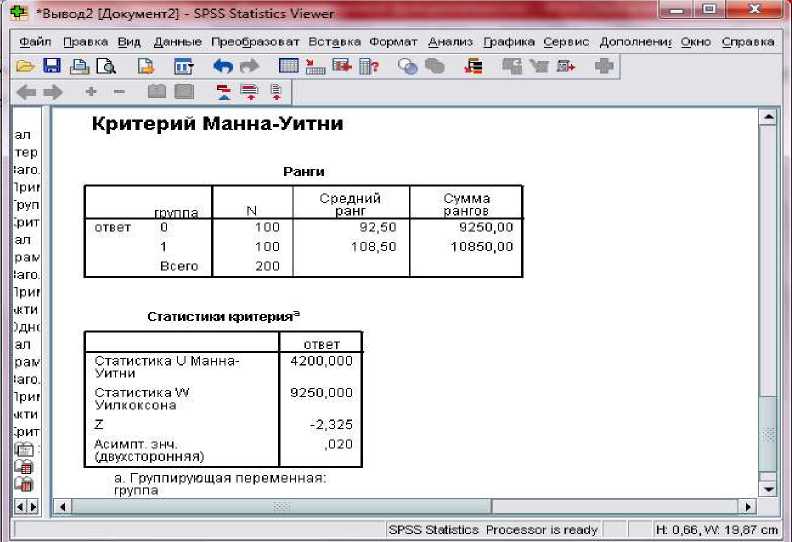Open the Графика menu
The width and height of the screenshot is (792, 542).
tap(509, 42)
